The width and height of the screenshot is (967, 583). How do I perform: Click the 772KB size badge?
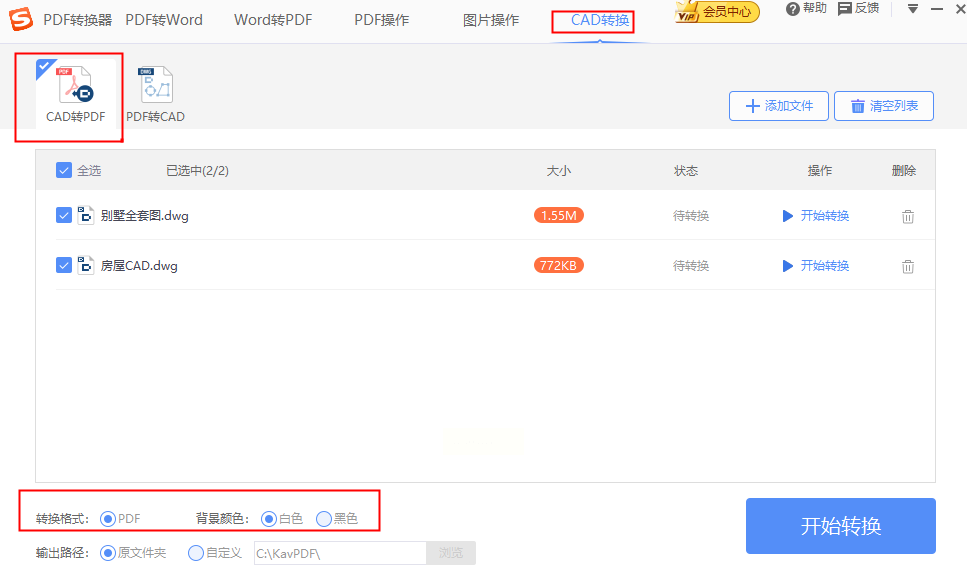pos(559,265)
